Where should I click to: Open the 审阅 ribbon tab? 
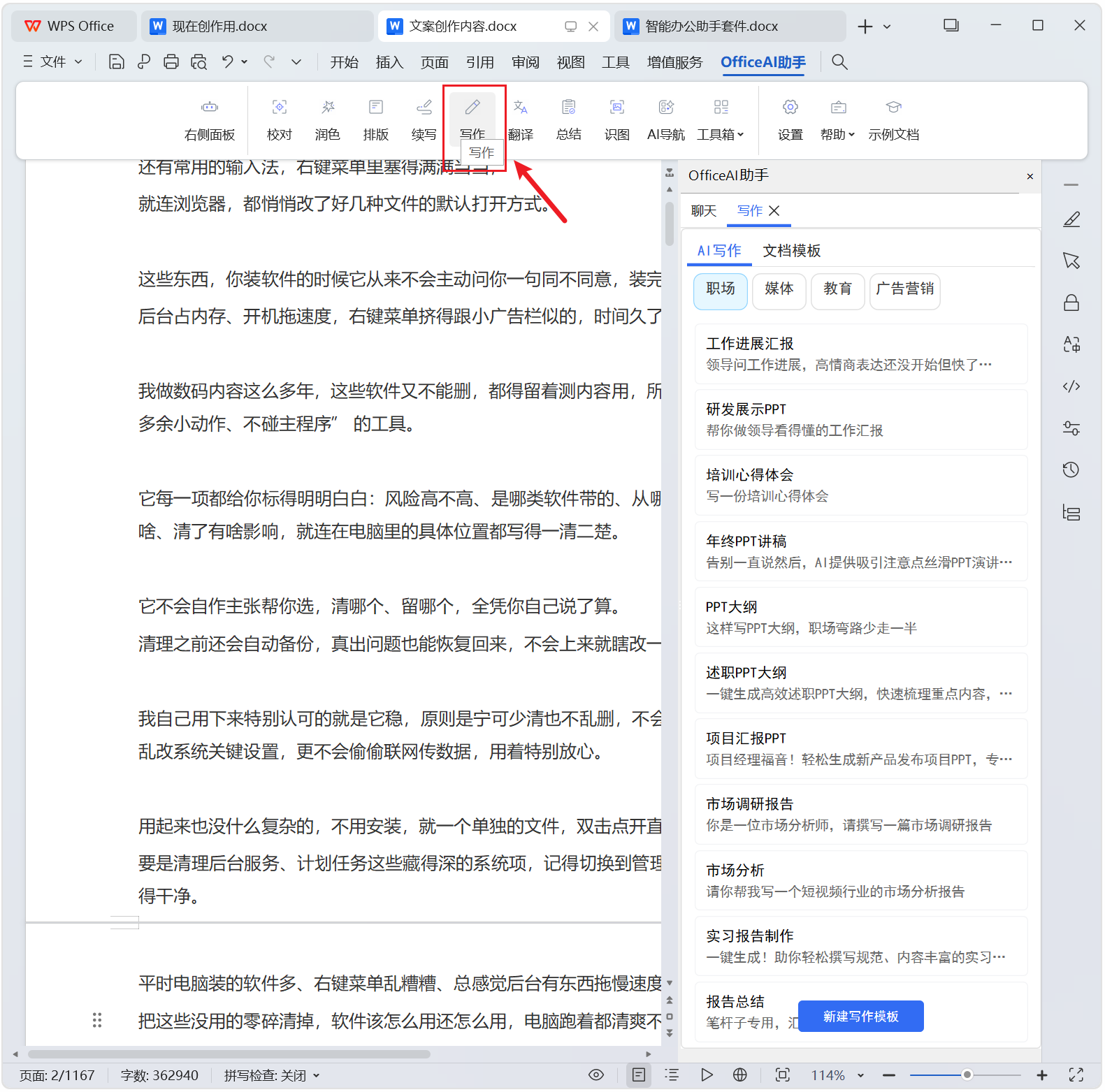[525, 62]
